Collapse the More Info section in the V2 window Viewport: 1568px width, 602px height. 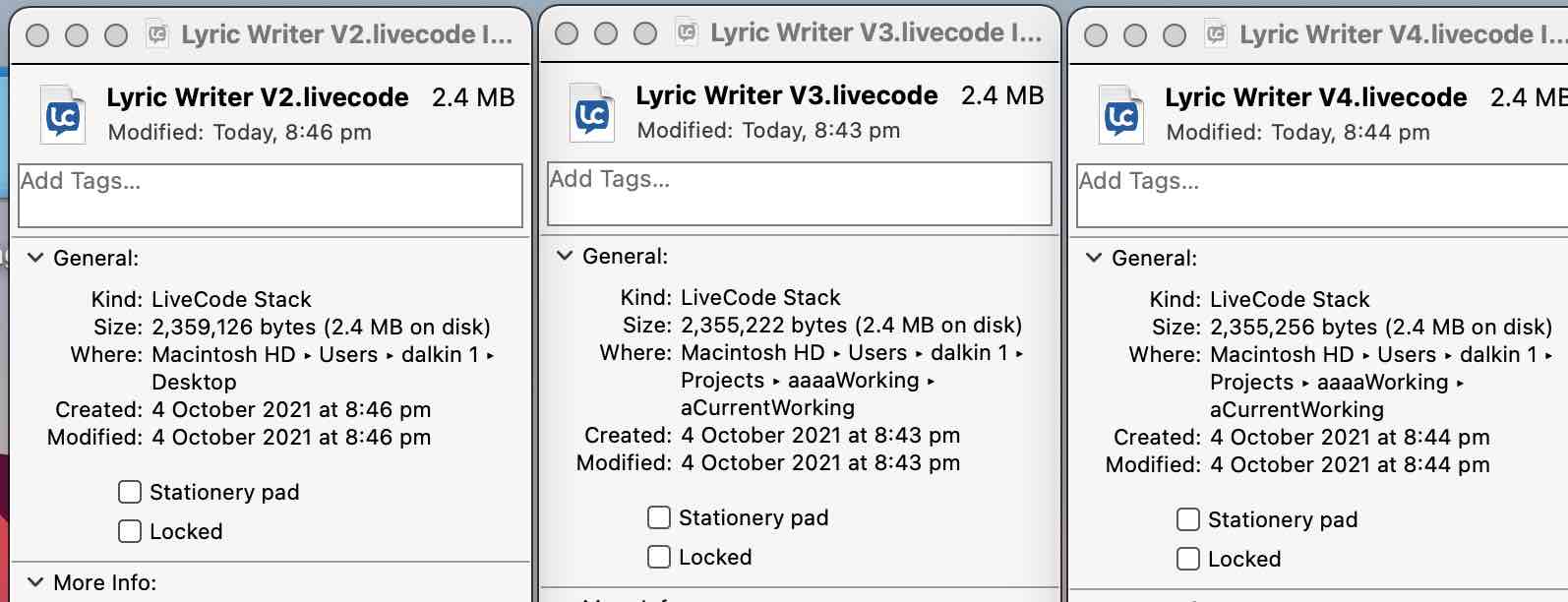pyautogui.click(x=35, y=582)
